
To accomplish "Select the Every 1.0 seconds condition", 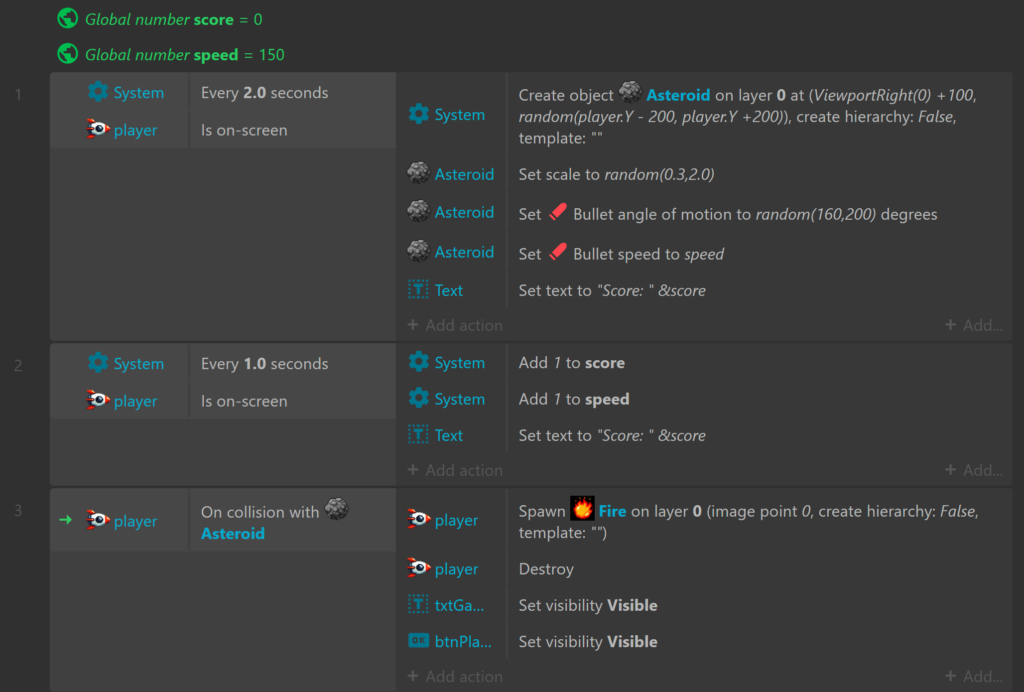I will (264, 364).
